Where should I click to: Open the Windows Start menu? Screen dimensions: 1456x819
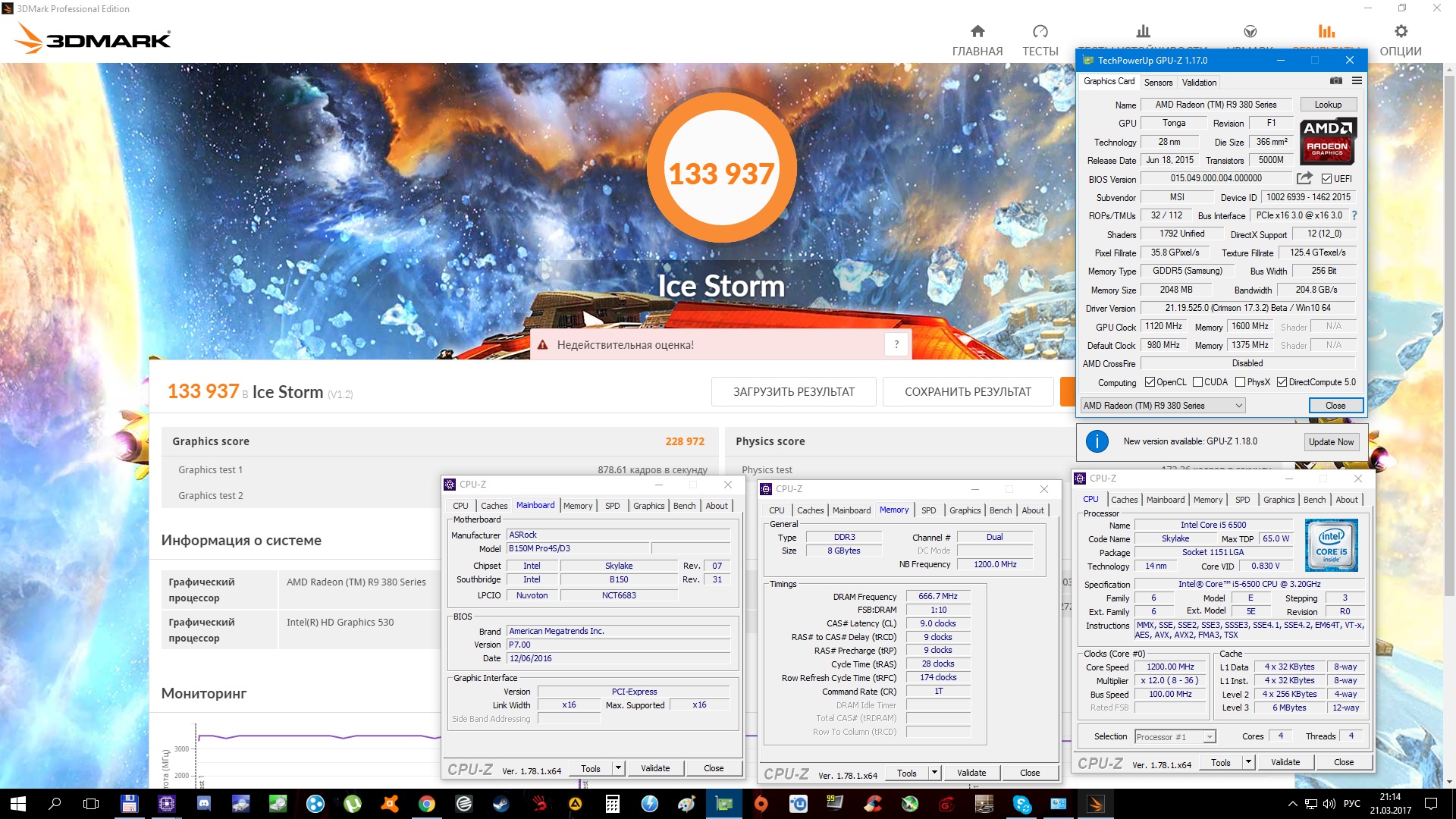click(x=18, y=804)
